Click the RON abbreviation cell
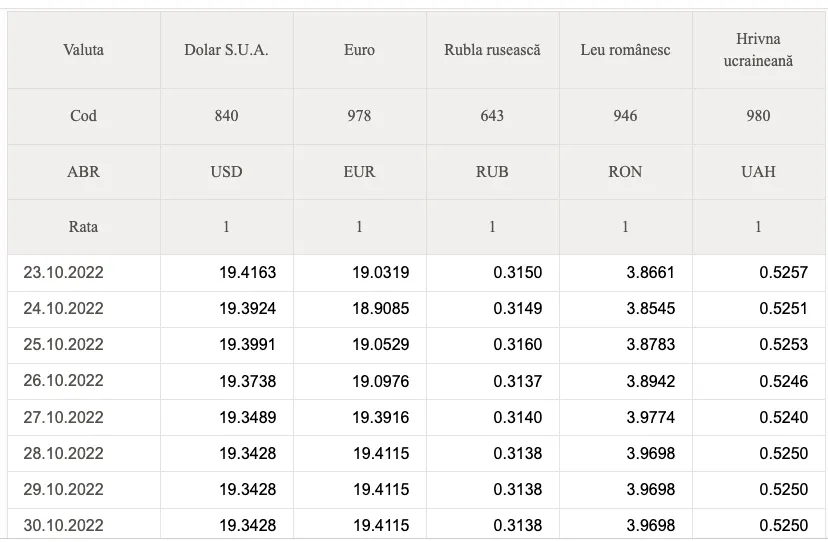Viewport: 828px width, 542px height. 626,172
